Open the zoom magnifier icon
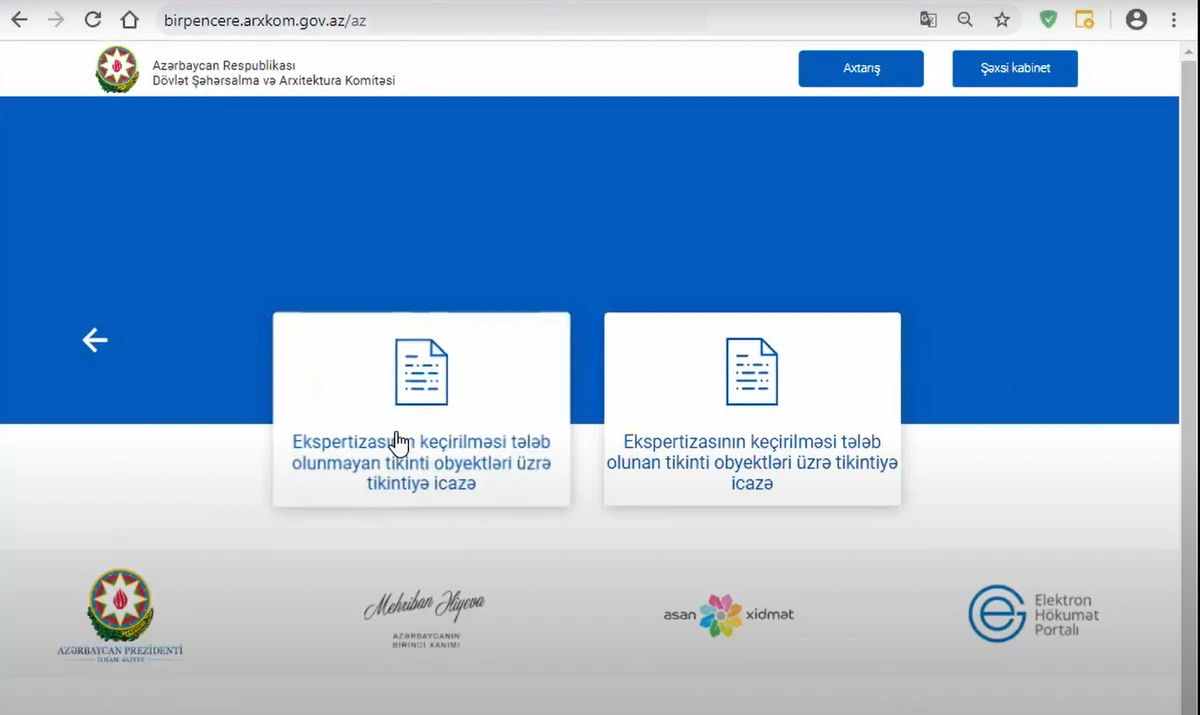 click(x=965, y=19)
